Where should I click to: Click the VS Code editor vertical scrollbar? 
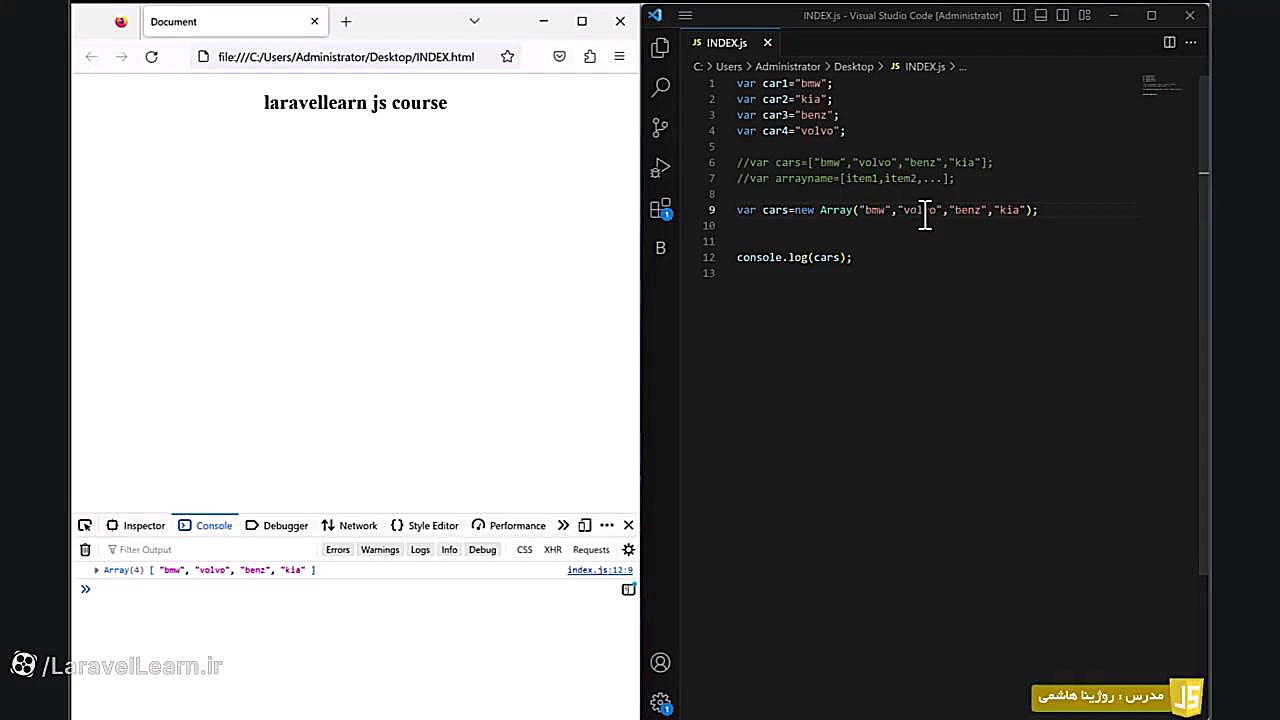1203,325
